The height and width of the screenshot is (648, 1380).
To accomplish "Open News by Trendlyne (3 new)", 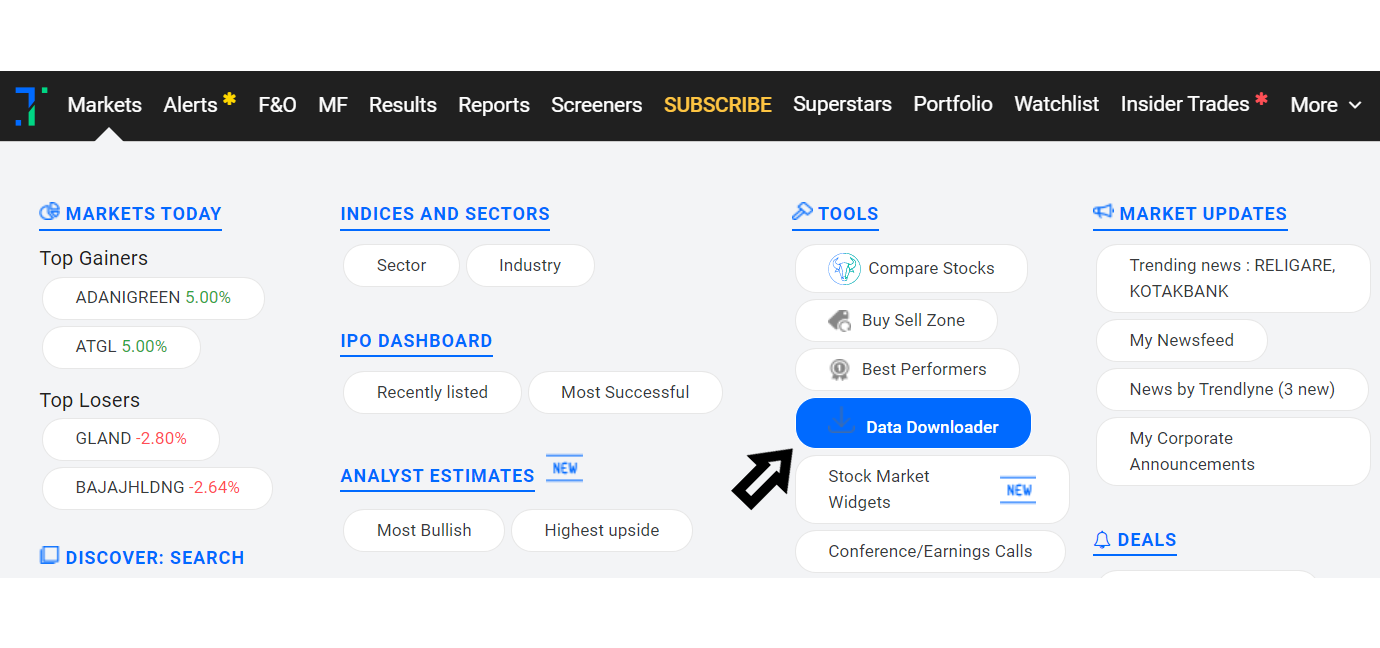I will (x=1232, y=390).
